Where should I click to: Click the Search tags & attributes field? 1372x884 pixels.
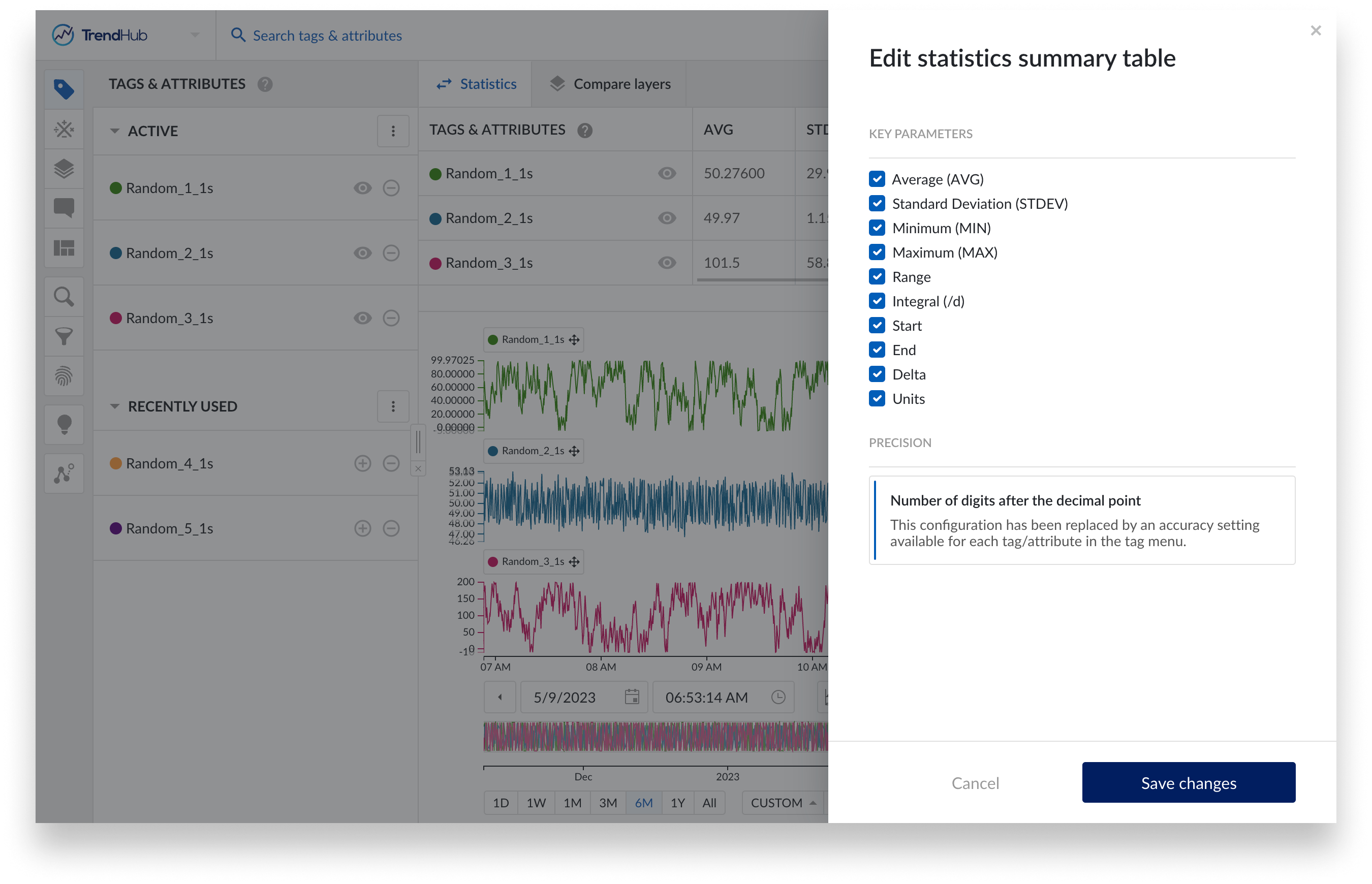pyautogui.click(x=327, y=36)
